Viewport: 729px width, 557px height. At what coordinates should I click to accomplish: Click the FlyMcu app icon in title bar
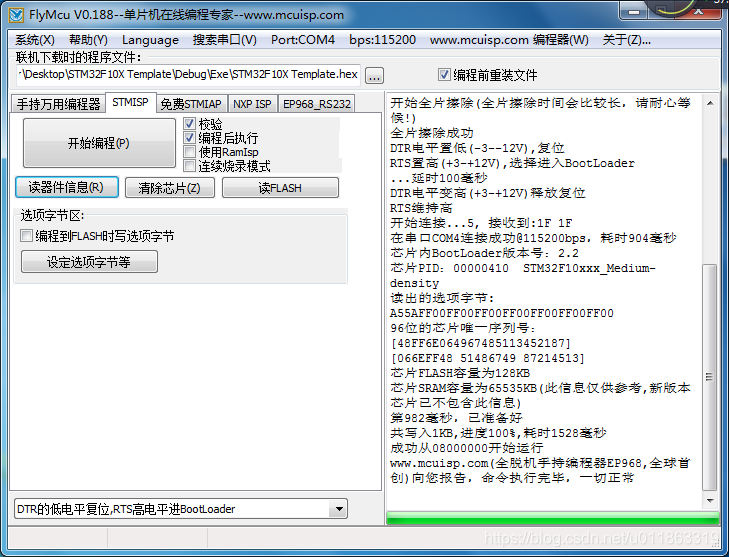coord(16,15)
